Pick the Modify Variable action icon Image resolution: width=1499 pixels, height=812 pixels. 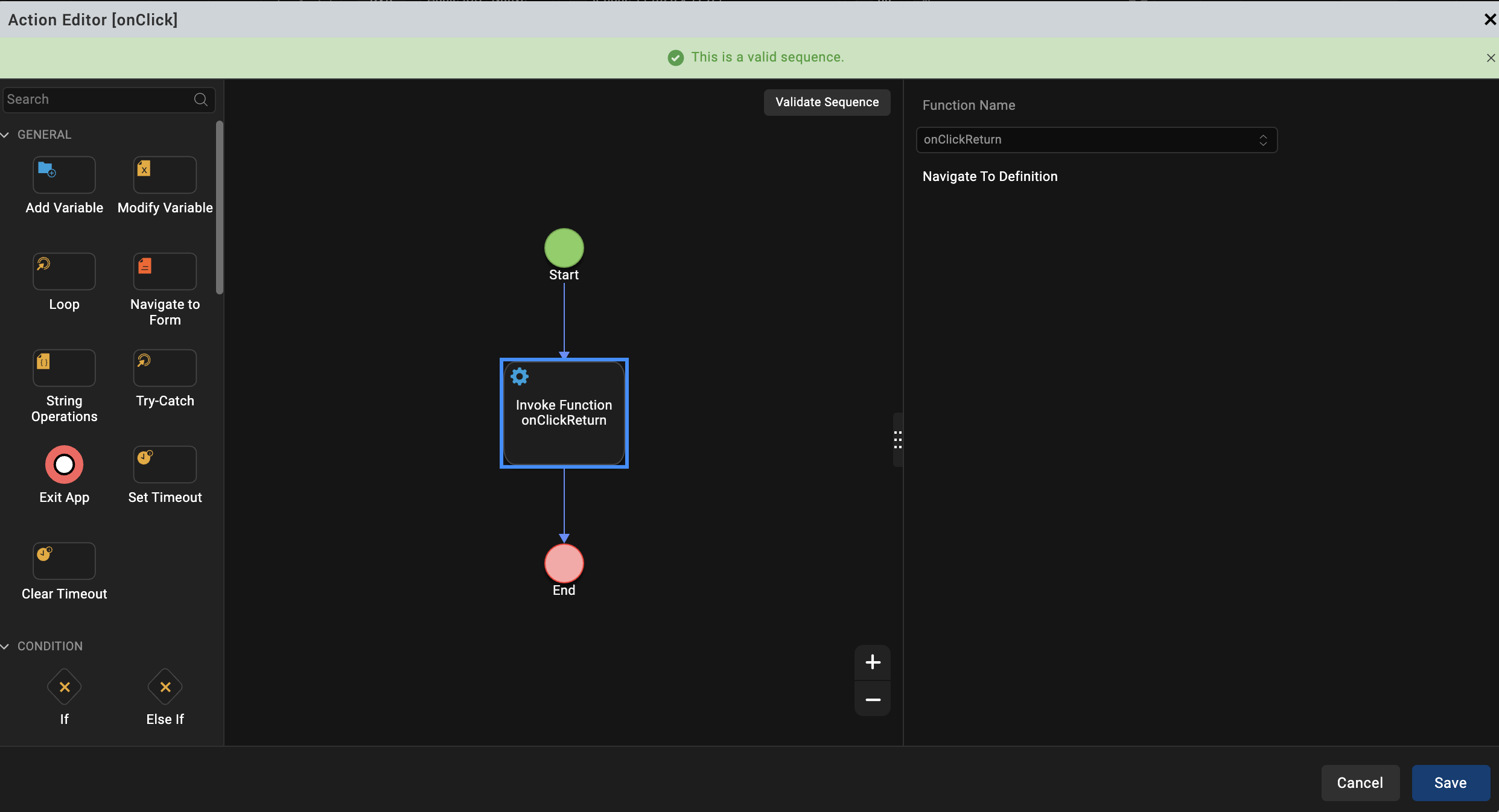tap(165, 175)
